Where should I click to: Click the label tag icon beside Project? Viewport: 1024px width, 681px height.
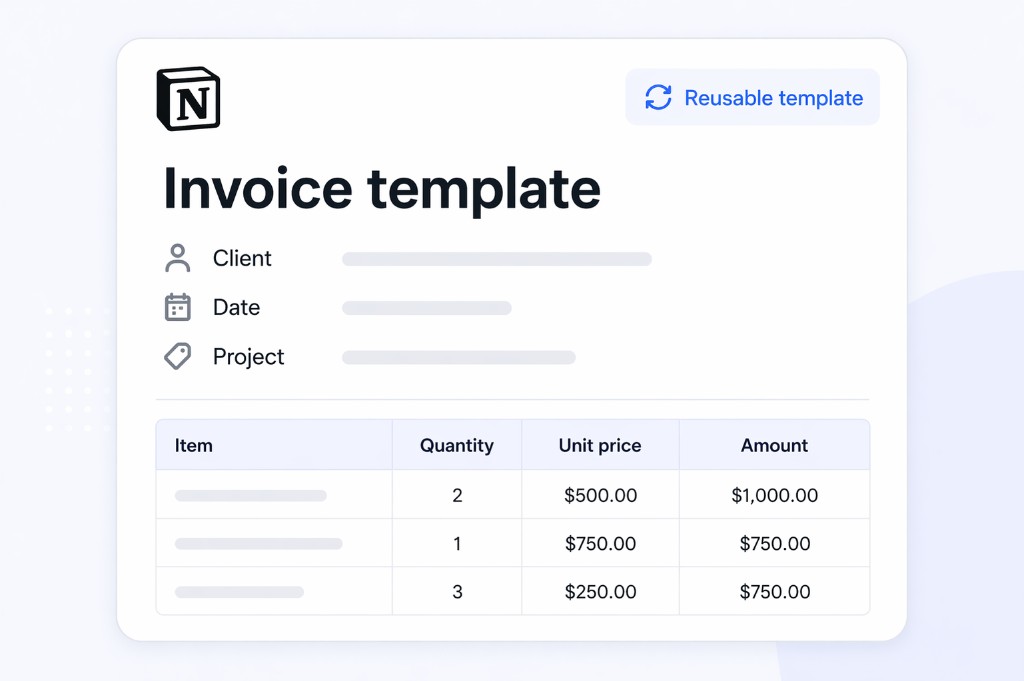[x=178, y=356]
